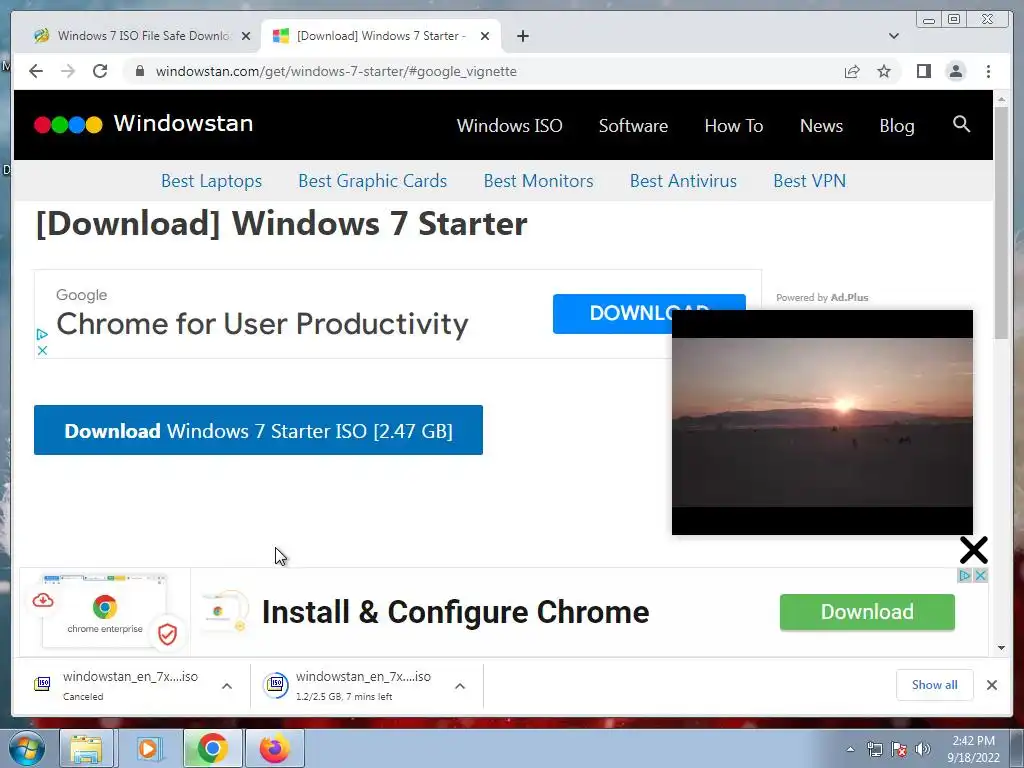Follow the Best VPN link
Viewport: 1024px width, 768px height.
click(x=810, y=181)
